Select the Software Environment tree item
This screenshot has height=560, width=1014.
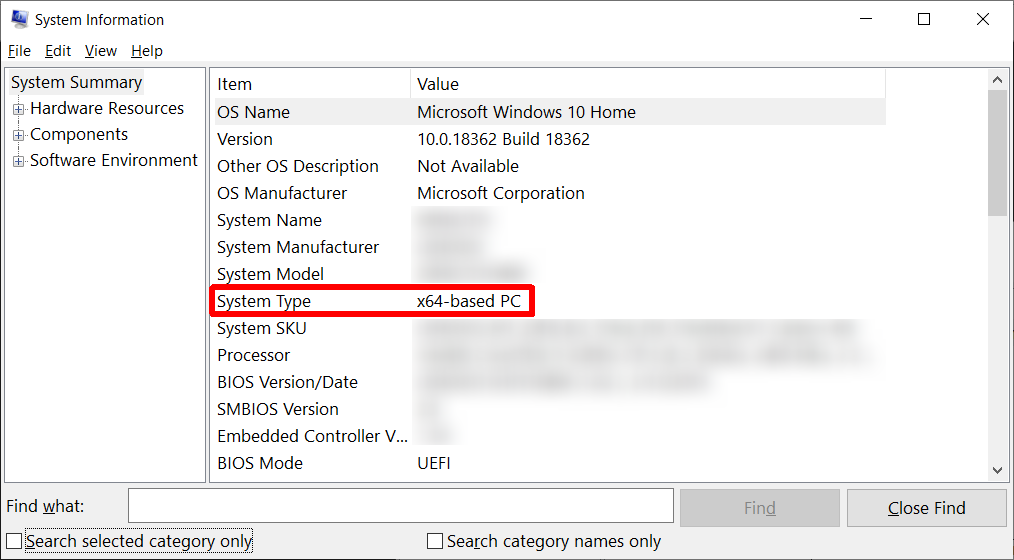point(114,160)
